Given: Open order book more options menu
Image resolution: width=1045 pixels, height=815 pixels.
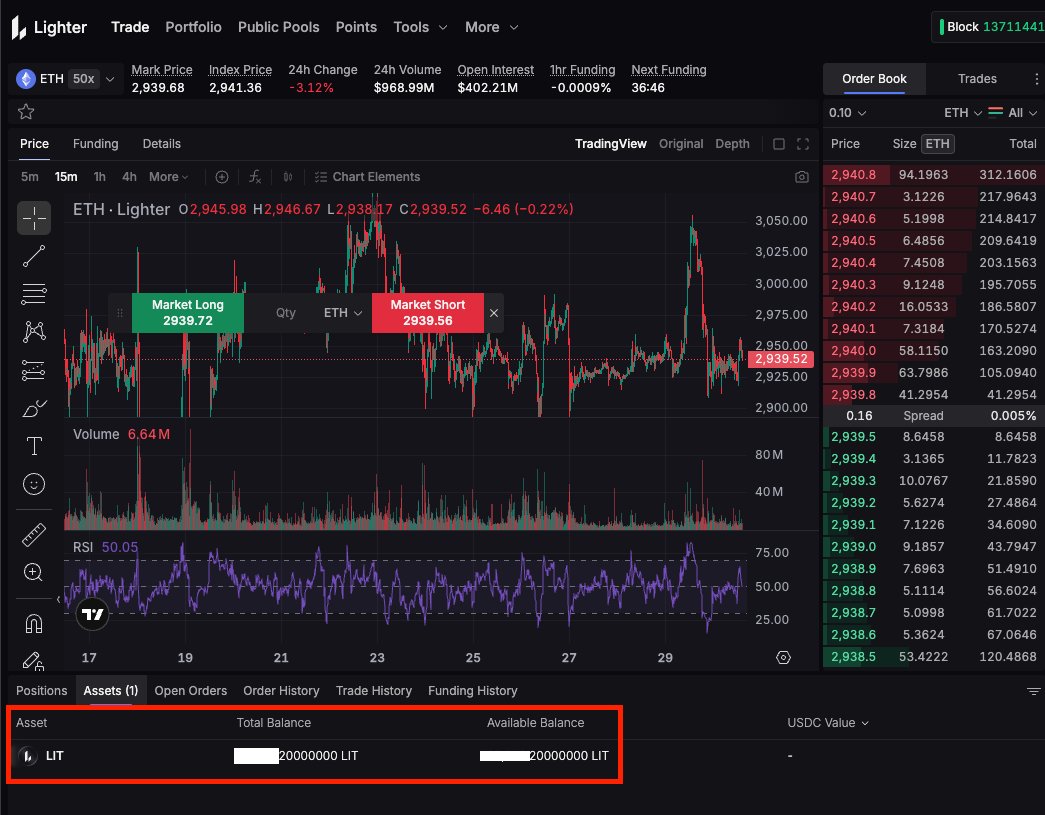Looking at the screenshot, I should click(x=1036, y=79).
